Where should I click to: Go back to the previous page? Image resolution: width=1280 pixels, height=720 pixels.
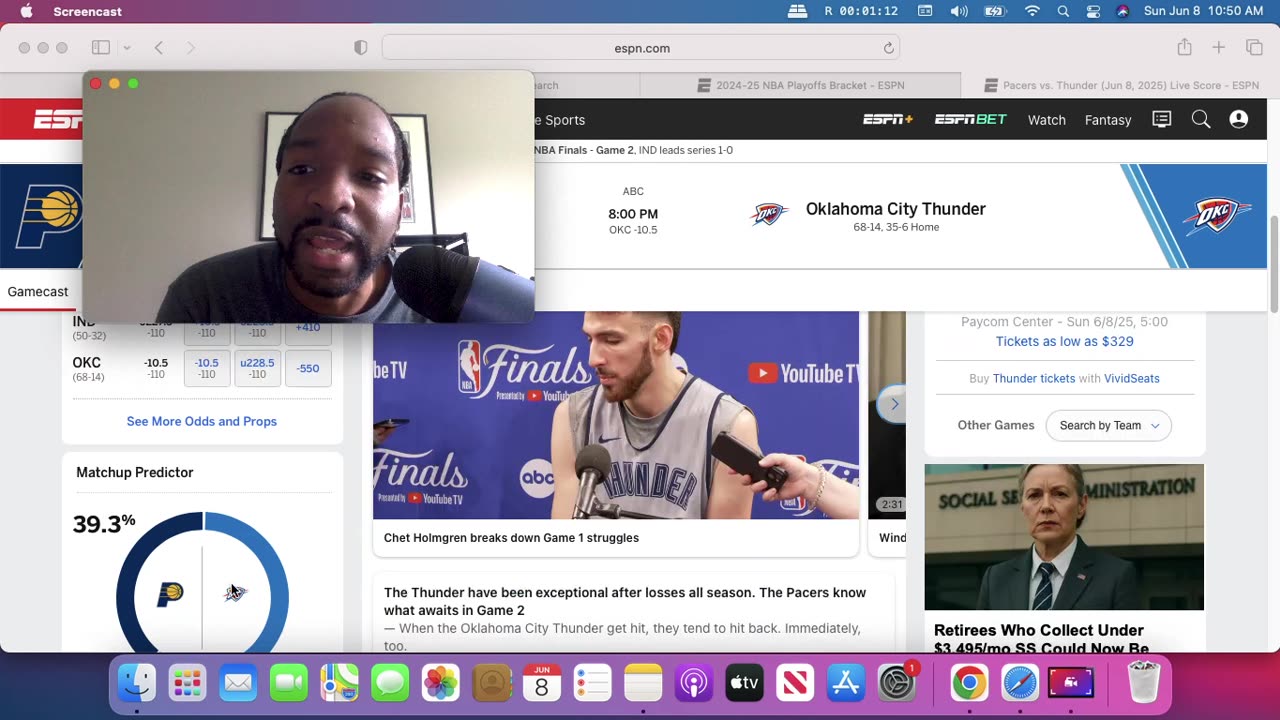[x=159, y=48]
